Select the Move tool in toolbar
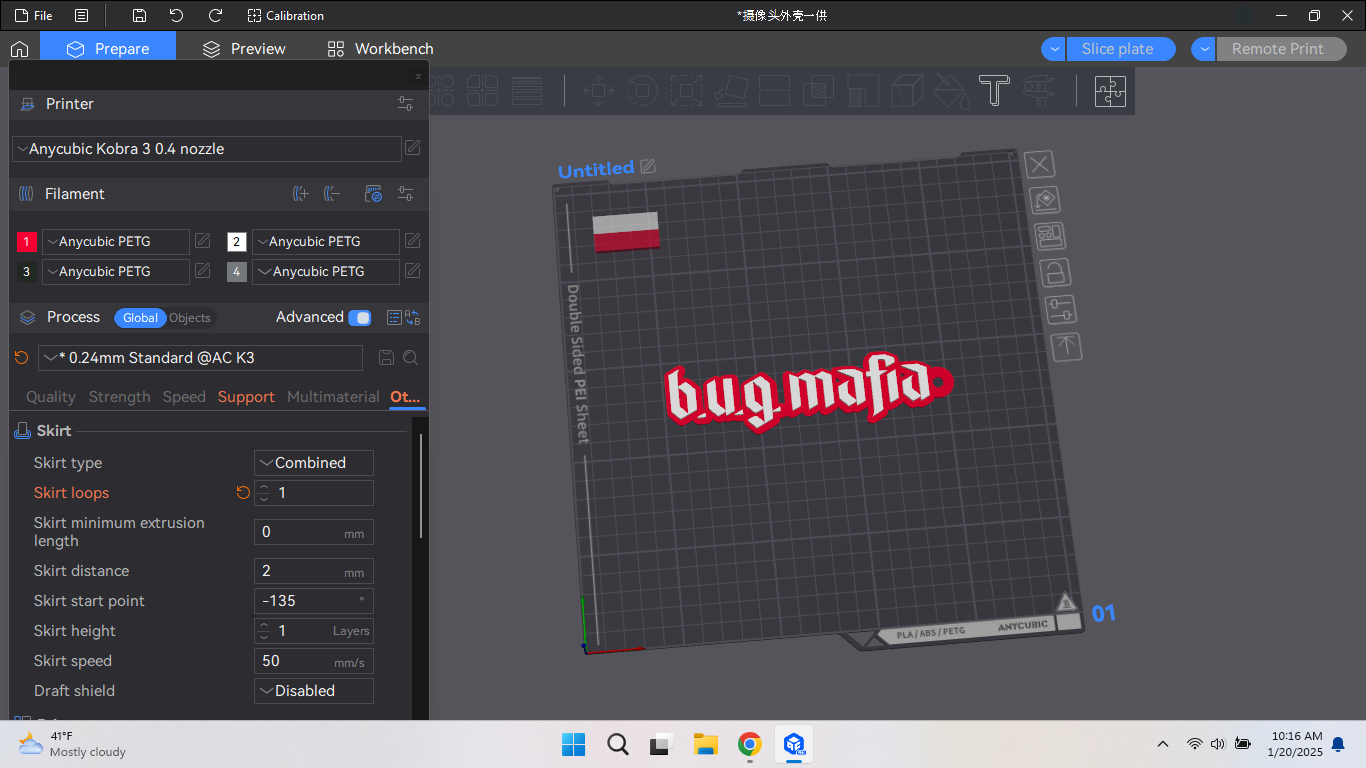 pyautogui.click(x=598, y=90)
